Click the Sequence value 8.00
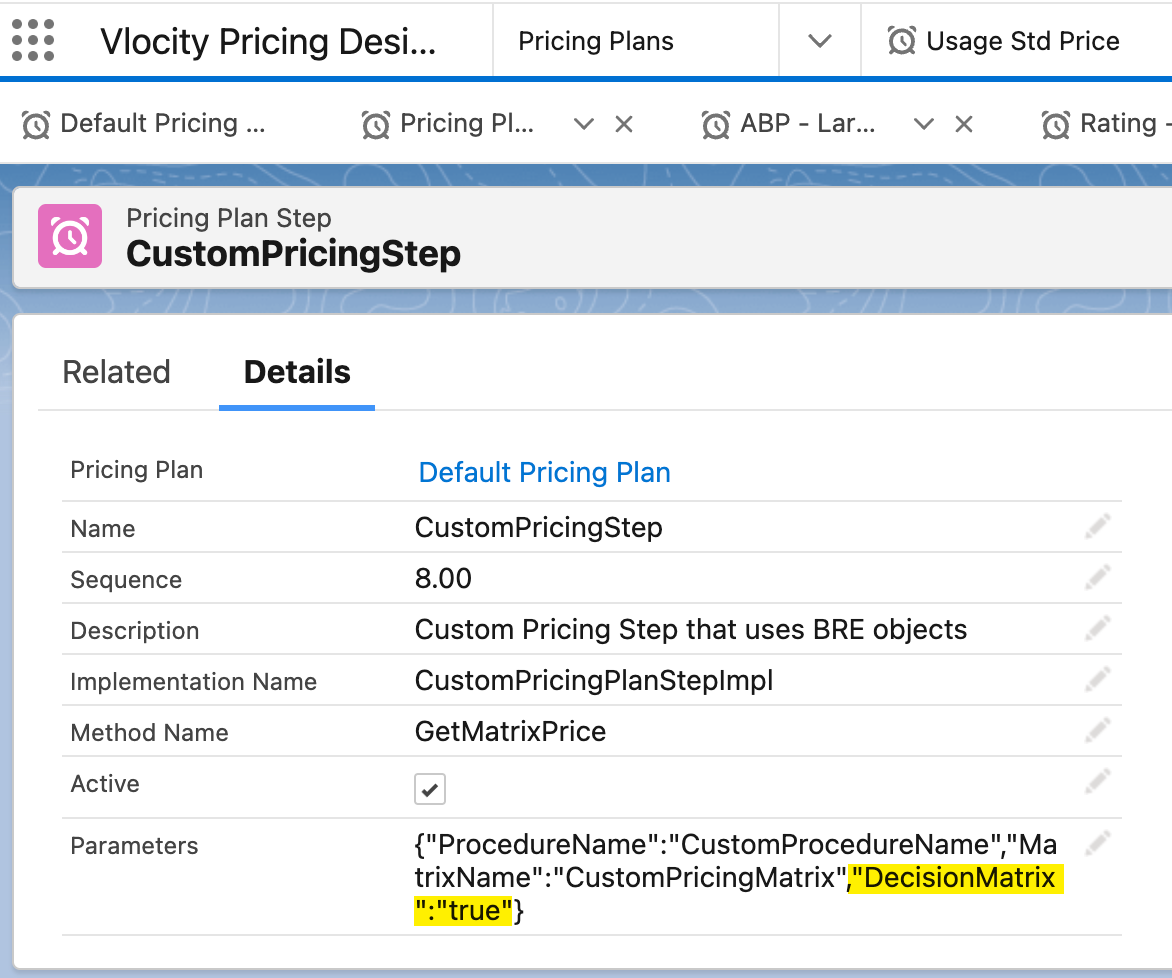Viewport: 1172px width, 978px height. tap(443, 578)
